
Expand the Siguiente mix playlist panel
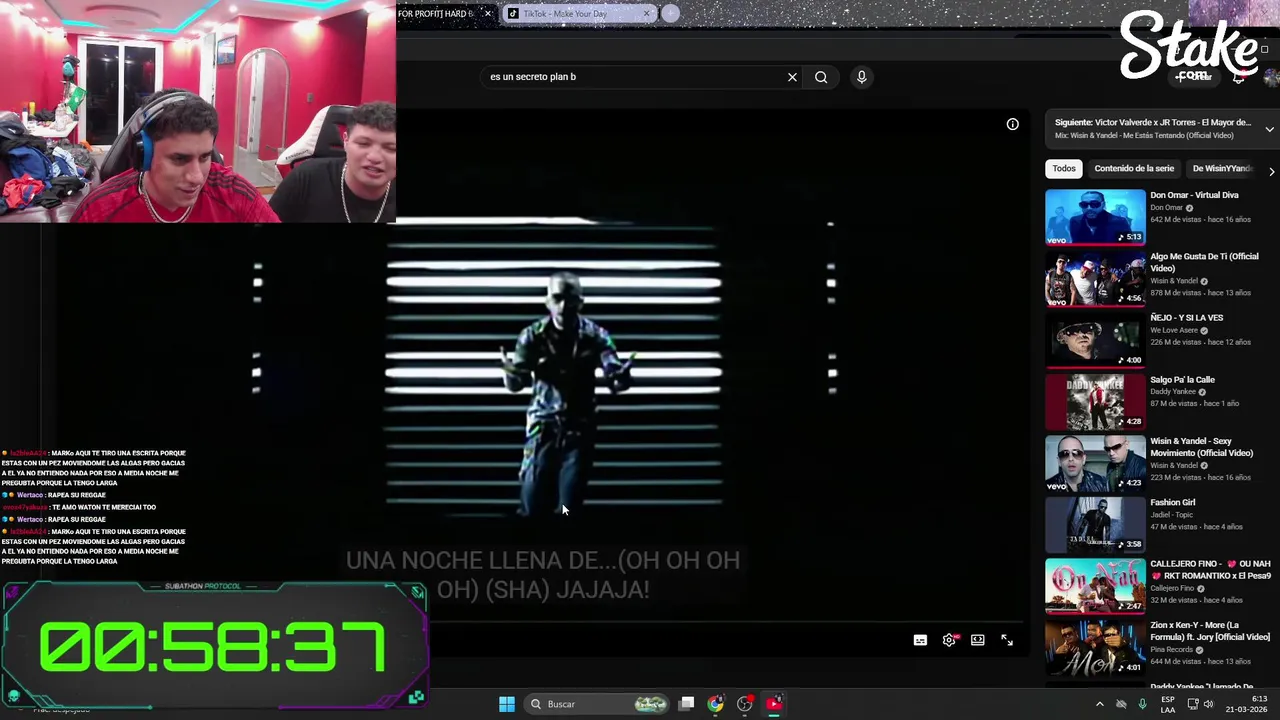tap(1269, 128)
